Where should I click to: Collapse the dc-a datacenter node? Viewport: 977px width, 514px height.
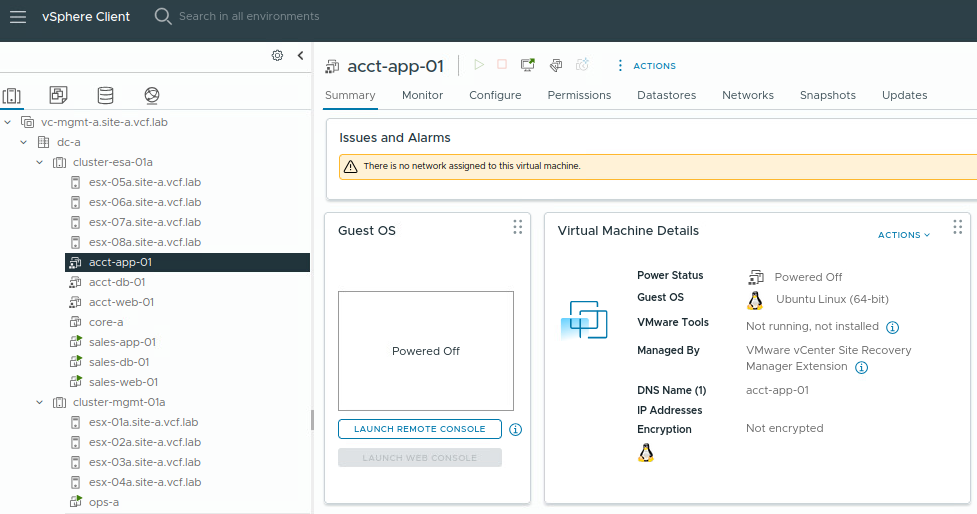click(24, 142)
